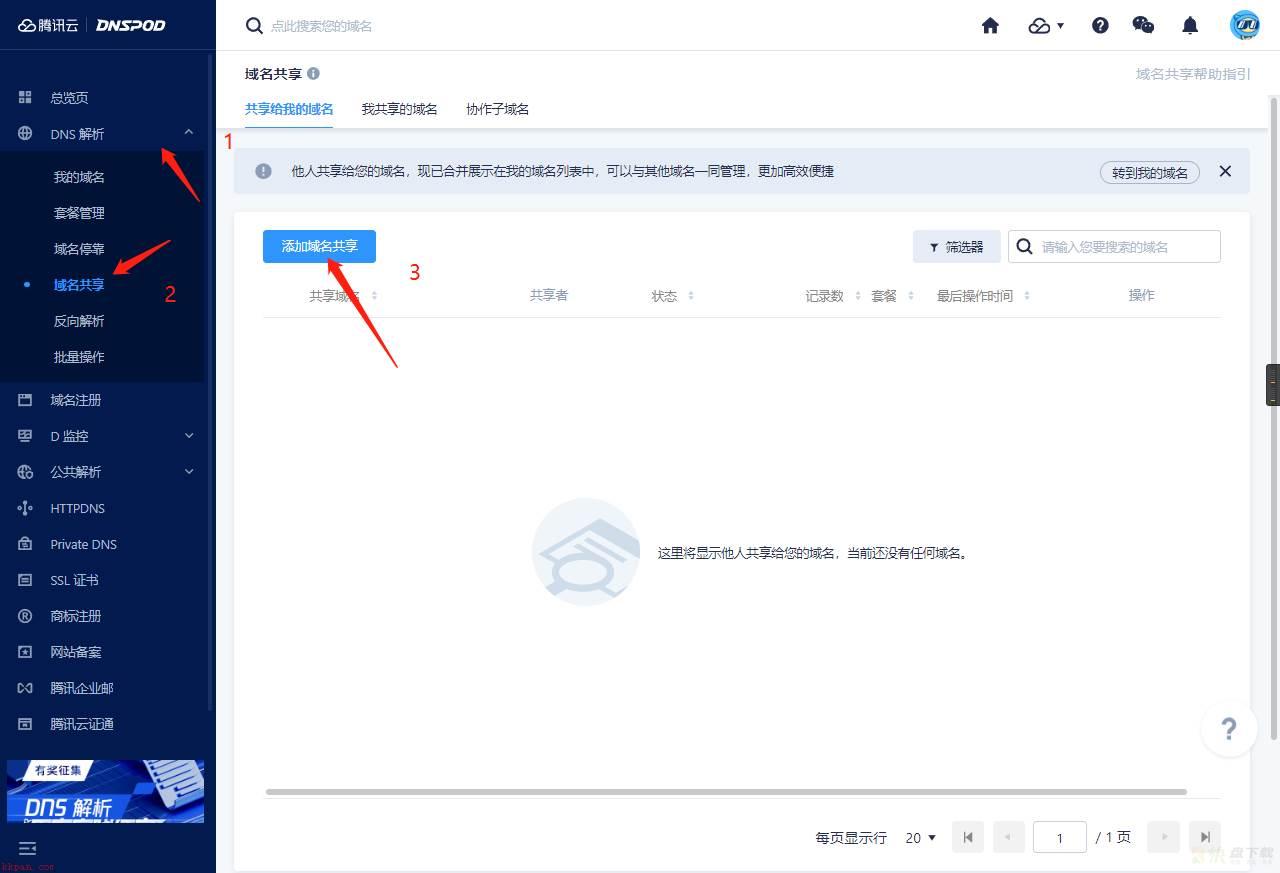This screenshot has height=873, width=1280.
Task: Click the HTTPDNS icon in sidebar
Action: 25,508
